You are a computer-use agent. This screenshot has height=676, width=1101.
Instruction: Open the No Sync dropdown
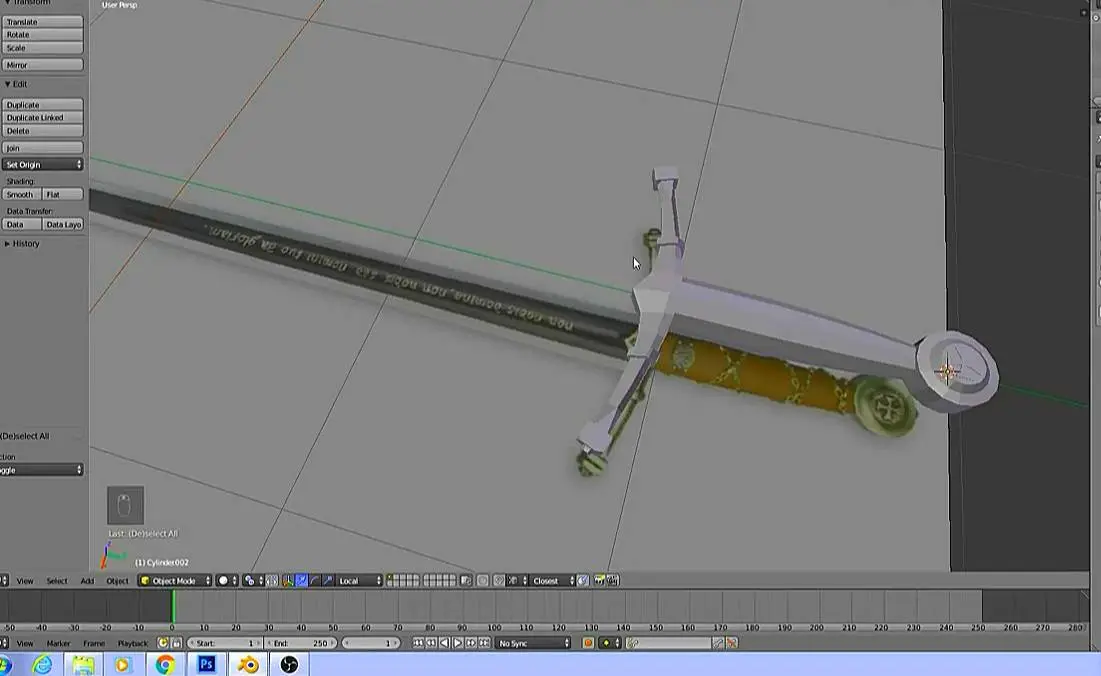534,643
